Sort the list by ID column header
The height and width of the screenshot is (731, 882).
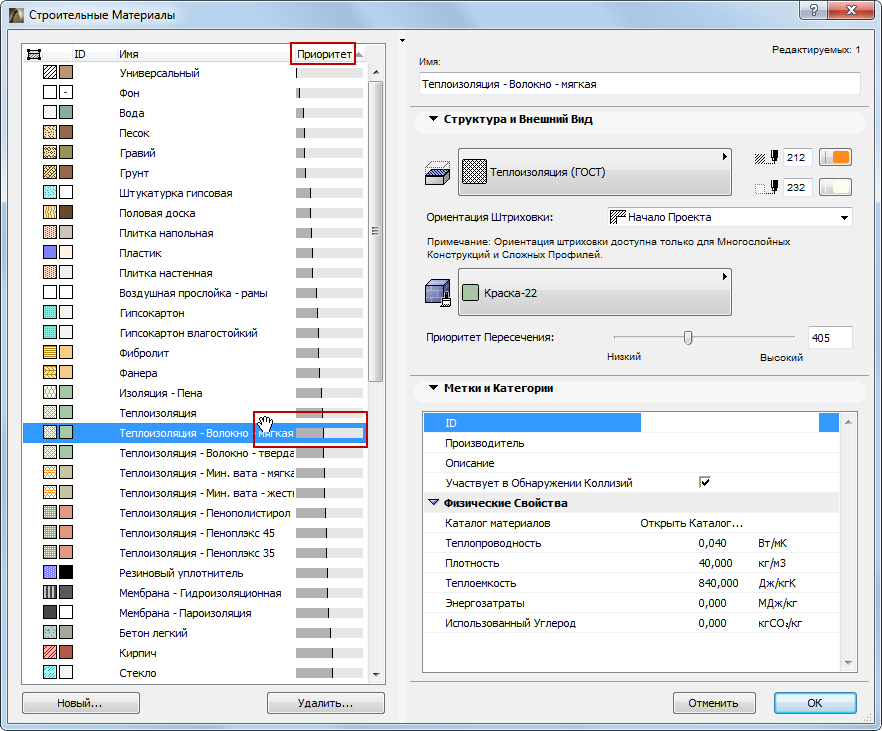(x=80, y=54)
